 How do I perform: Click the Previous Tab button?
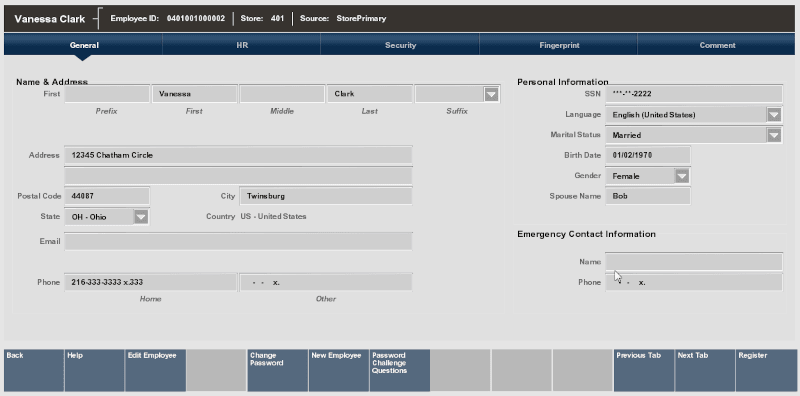(644, 370)
